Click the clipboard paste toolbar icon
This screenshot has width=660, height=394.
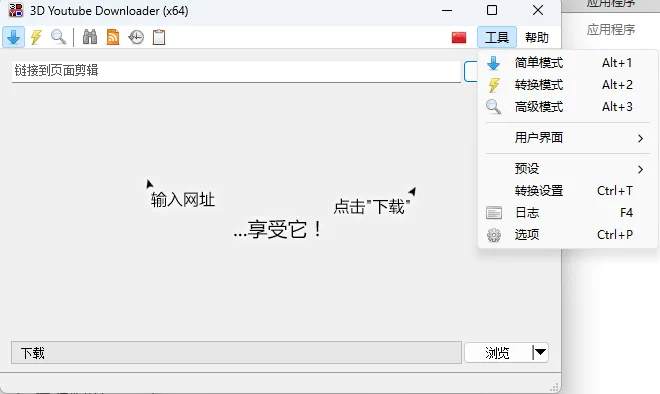point(159,37)
